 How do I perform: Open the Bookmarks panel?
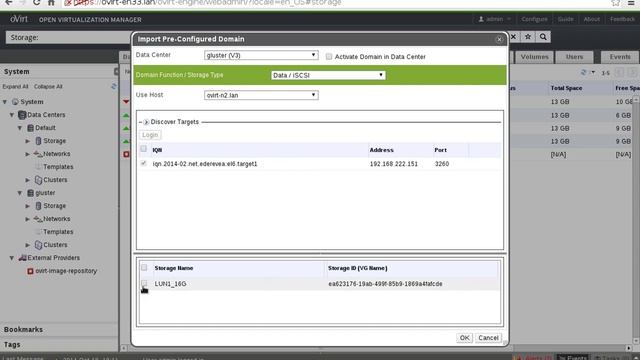pyautogui.click(x=59, y=329)
